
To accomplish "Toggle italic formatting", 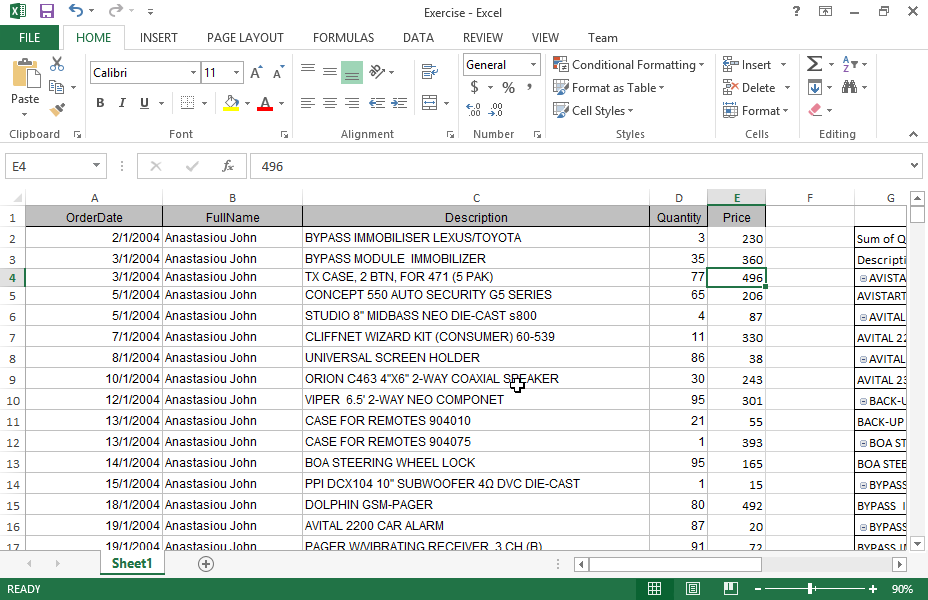I will pos(122,103).
